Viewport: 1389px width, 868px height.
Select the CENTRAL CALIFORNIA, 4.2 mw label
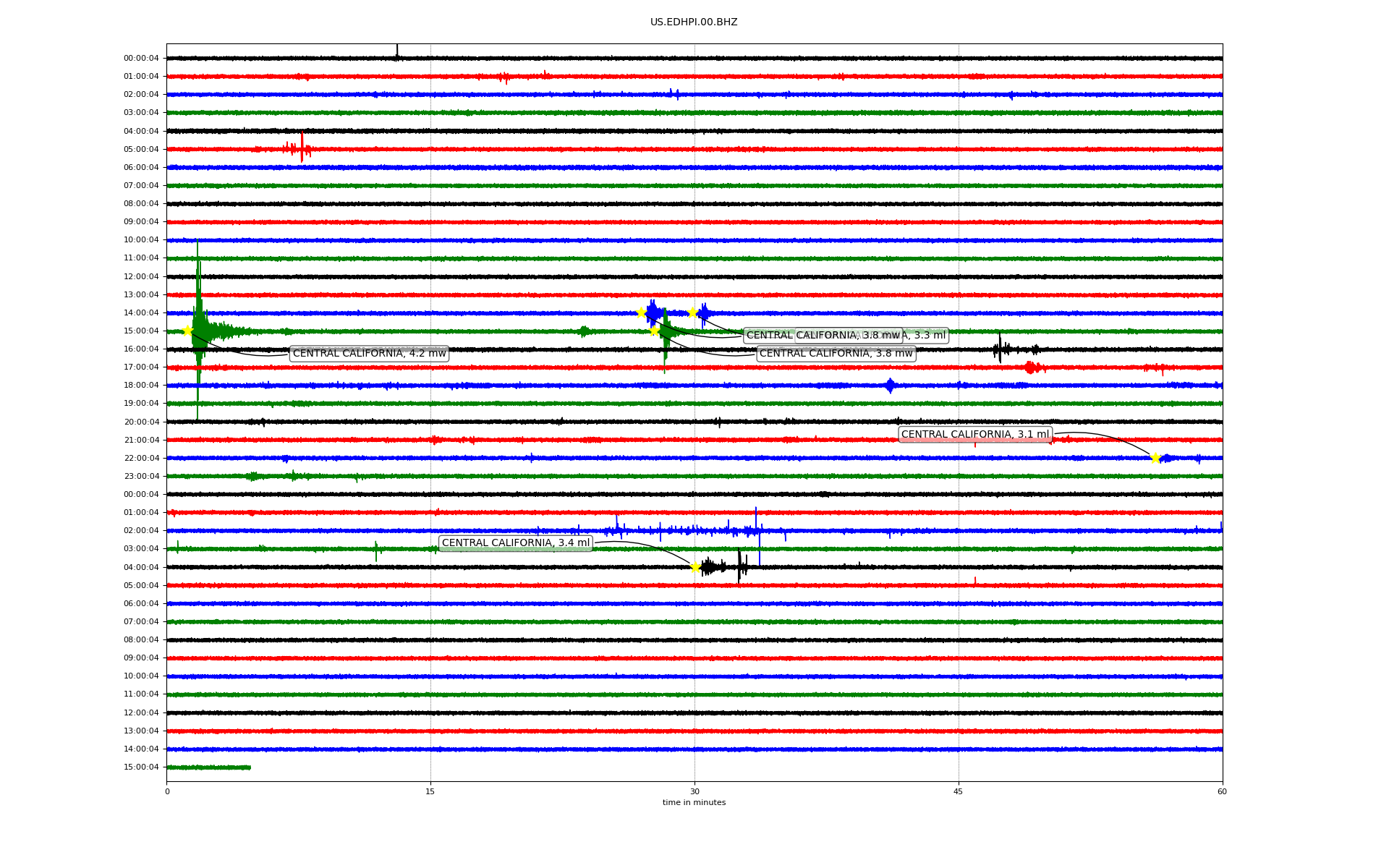tap(369, 354)
